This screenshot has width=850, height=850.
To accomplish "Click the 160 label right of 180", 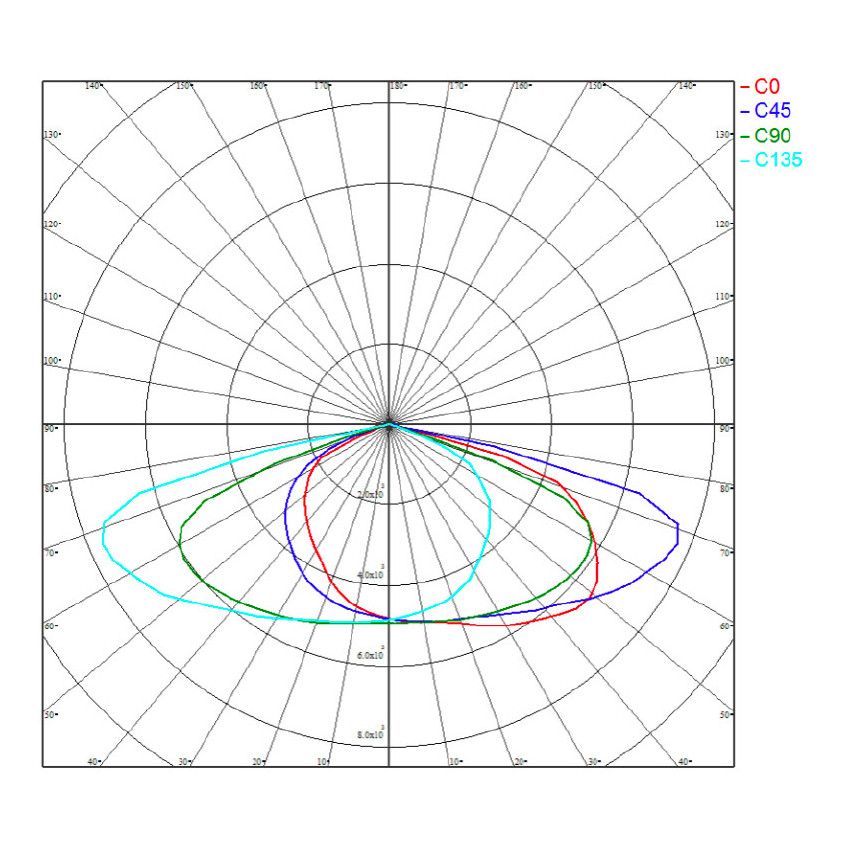I will pyautogui.click(x=521, y=86).
